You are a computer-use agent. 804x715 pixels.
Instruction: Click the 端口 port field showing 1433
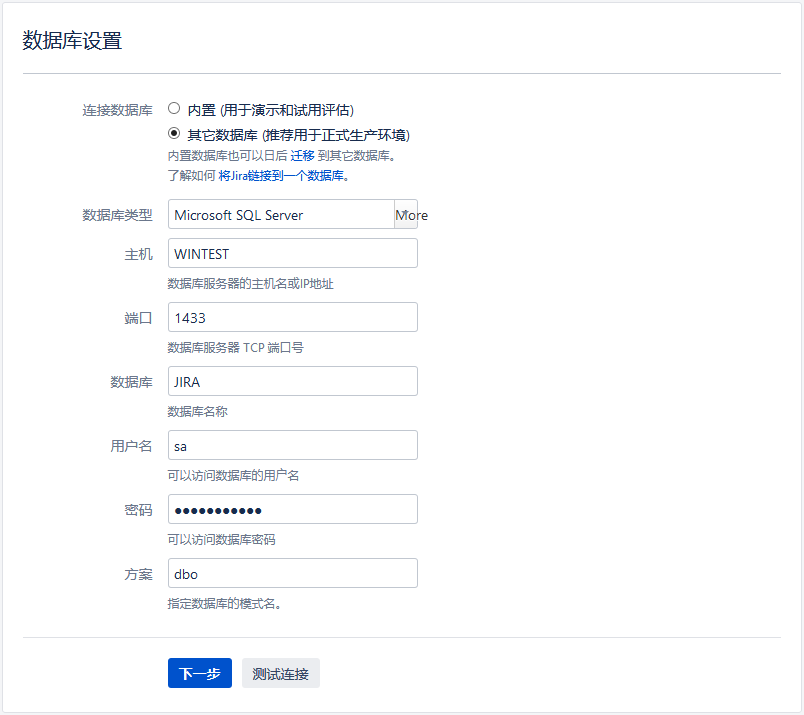click(x=293, y=317)
